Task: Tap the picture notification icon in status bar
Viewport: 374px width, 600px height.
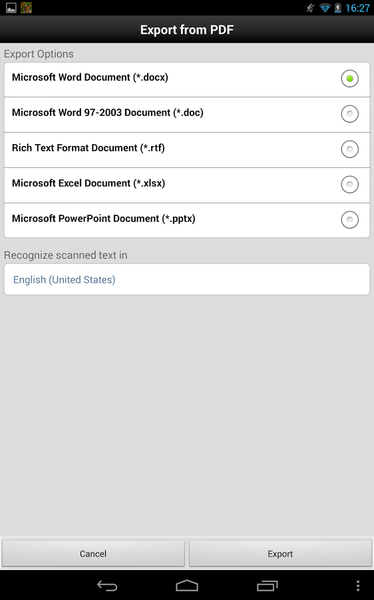Action: [11, 8]
